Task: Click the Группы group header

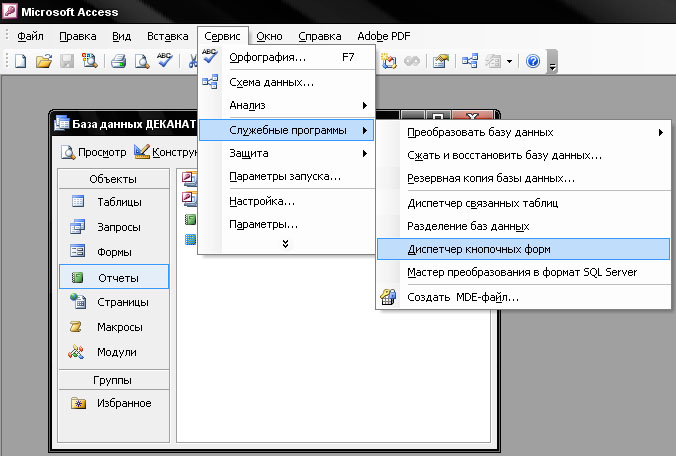Action: [113, 380]
